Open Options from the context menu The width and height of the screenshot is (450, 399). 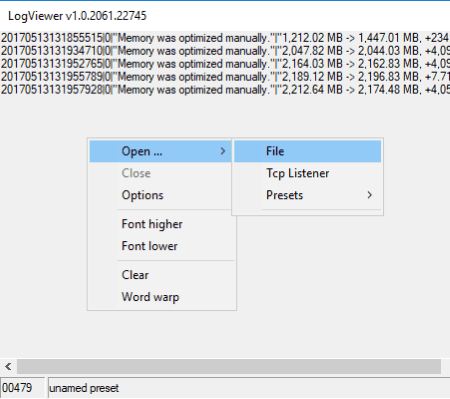[x=160, y=195]
